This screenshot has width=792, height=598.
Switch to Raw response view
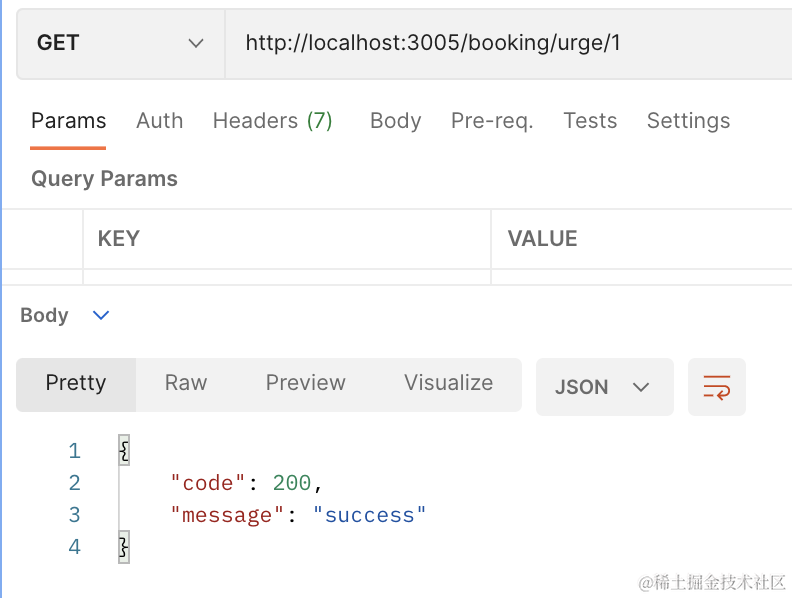pyautogui.click(x=186, y=384)
